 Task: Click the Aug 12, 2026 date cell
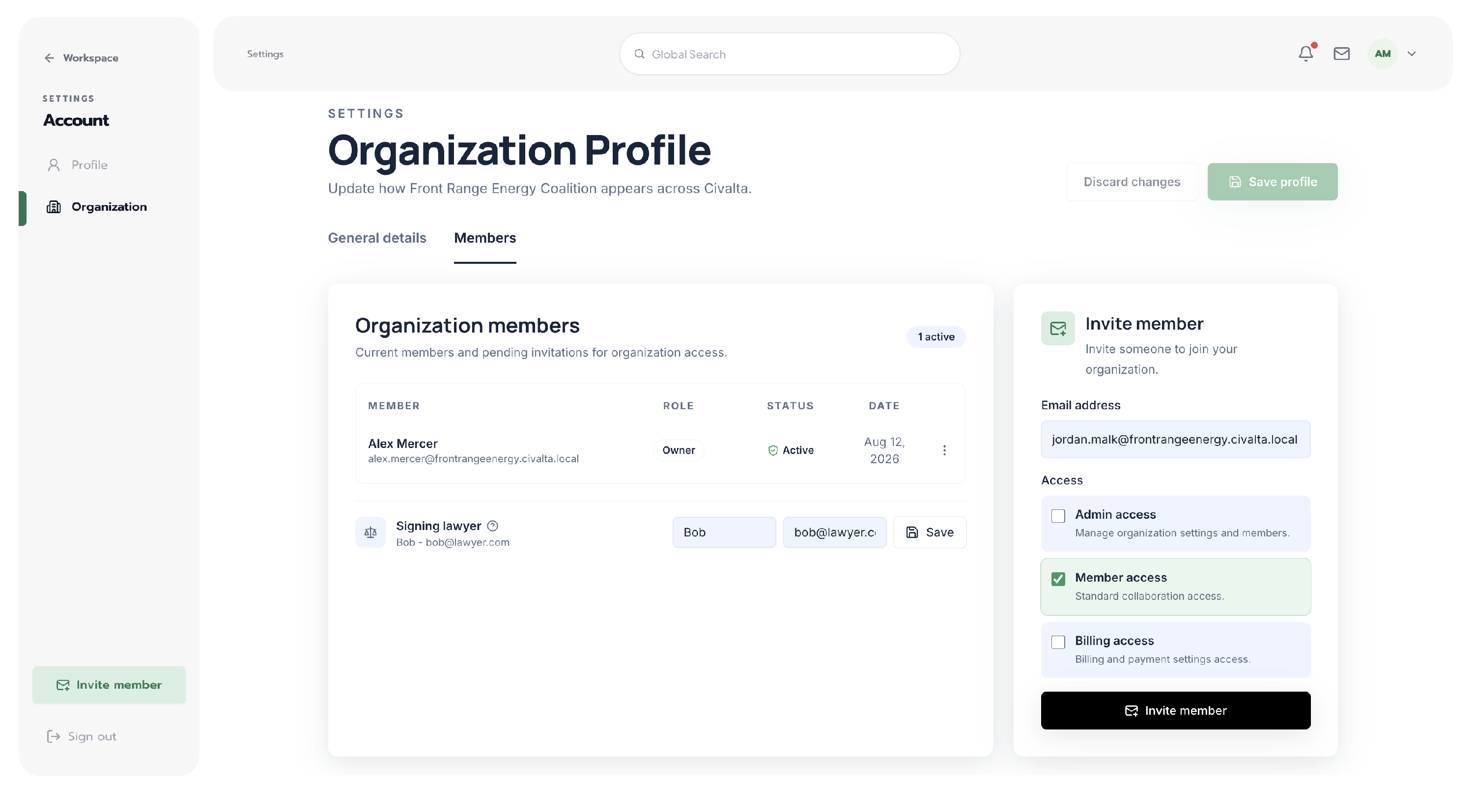click(x=884, y=450)
